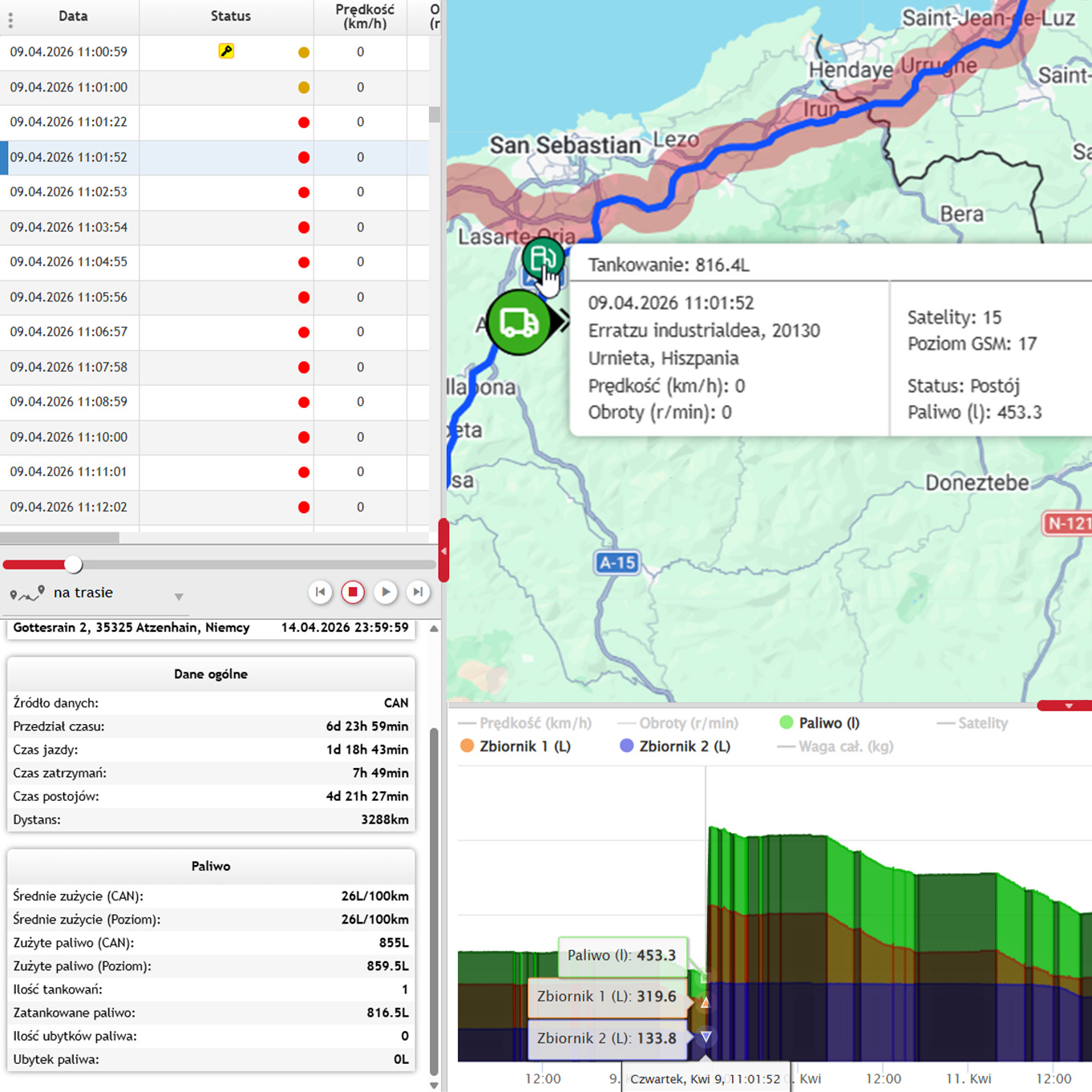Start route playback with play button
Viewport: 1092px width, 1092px height.
pyautogui.click(x=386, y=593)
